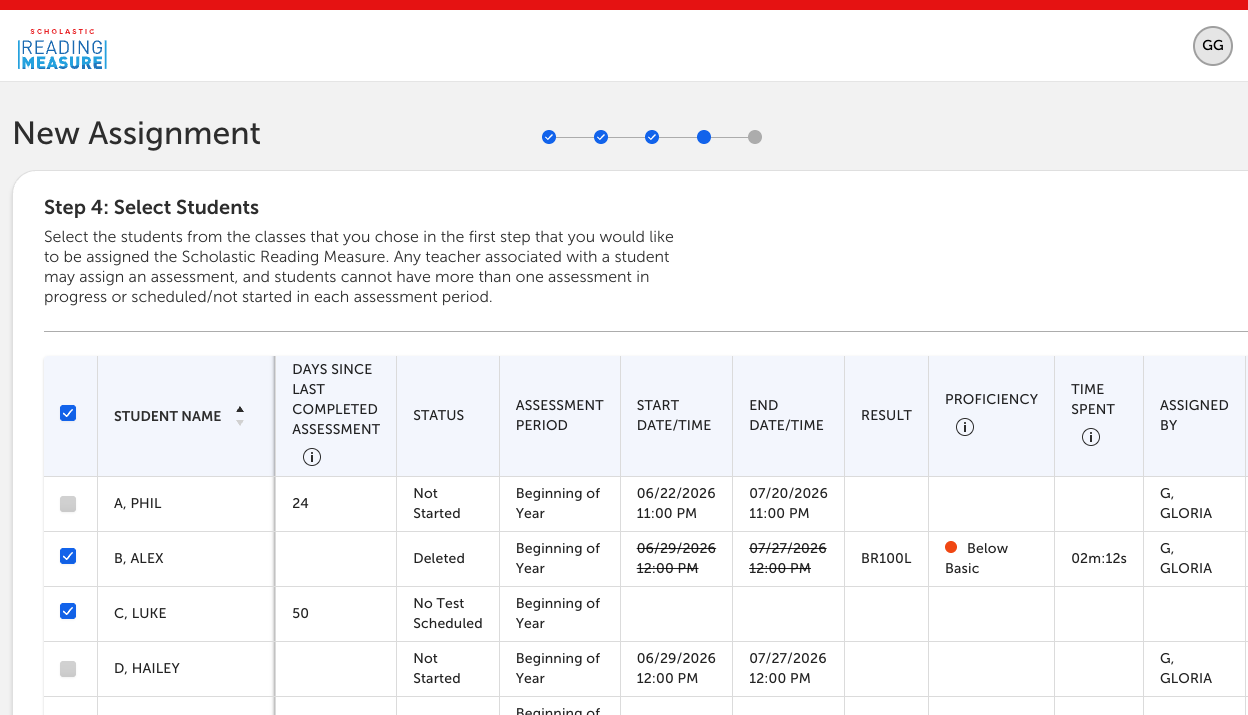Click the orange Below Basic proficiency dot

coord(951,547)
